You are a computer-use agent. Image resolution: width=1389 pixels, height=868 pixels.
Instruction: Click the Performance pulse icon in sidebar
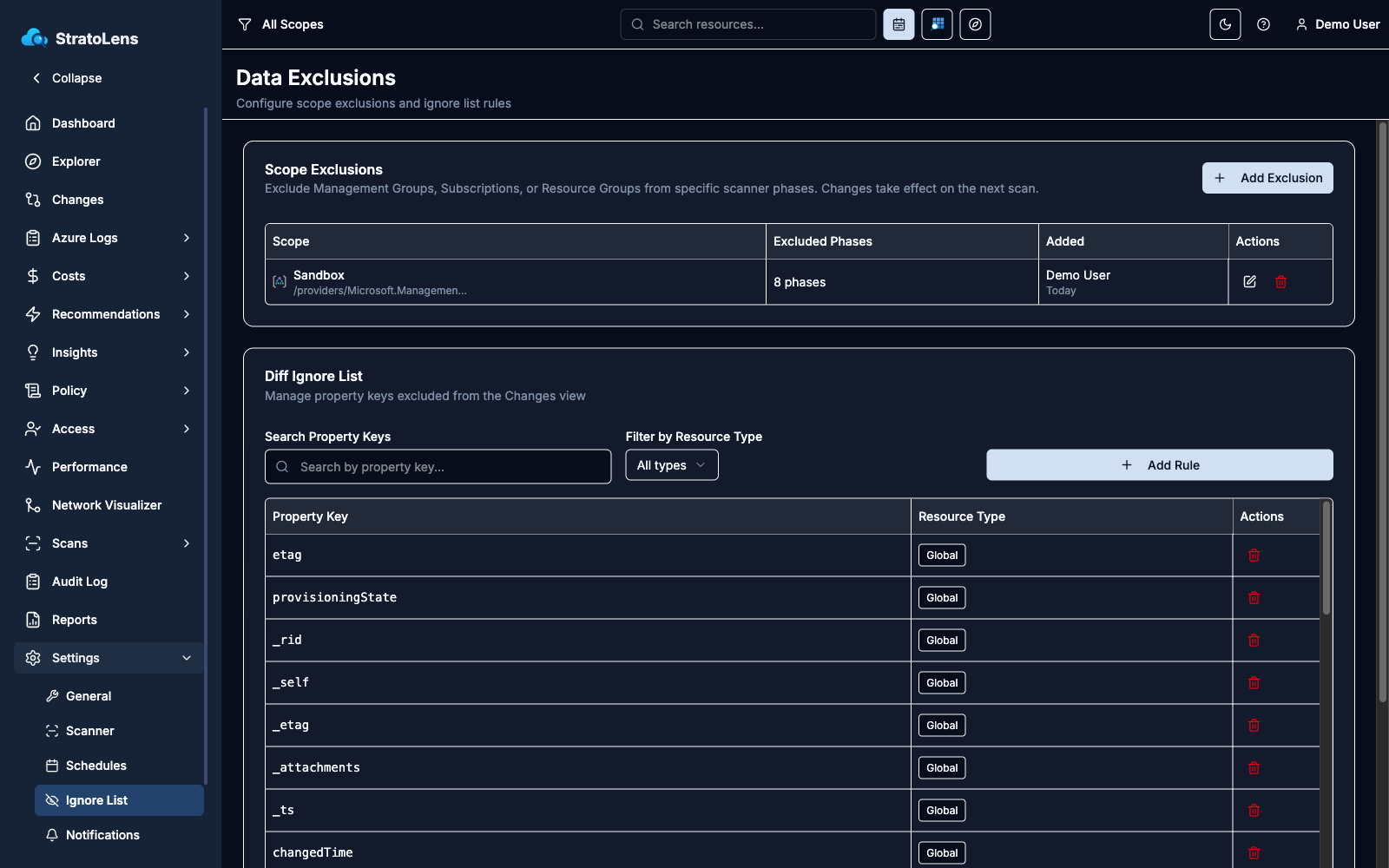point(33,467)
